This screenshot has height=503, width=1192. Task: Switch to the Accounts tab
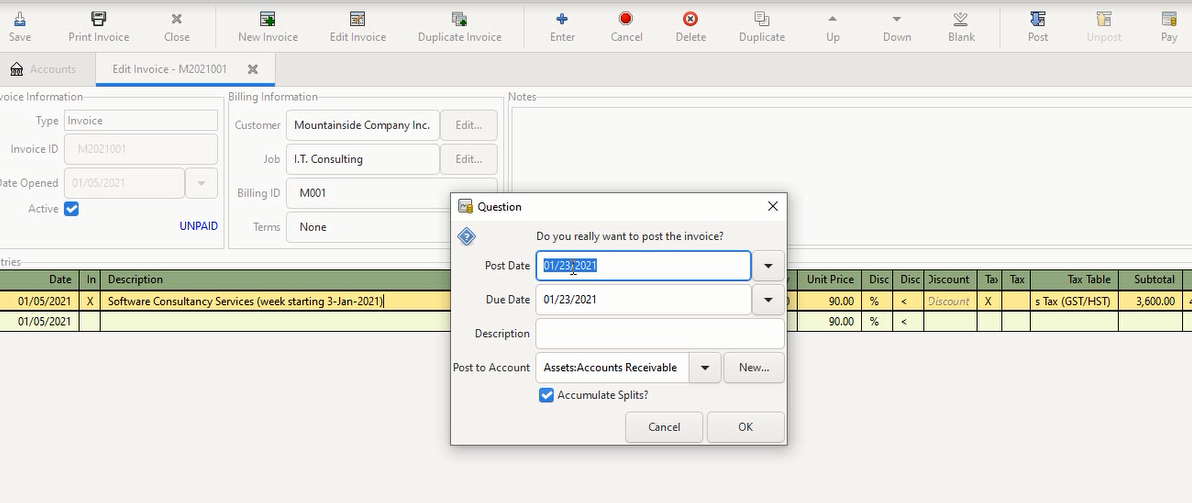43,69
